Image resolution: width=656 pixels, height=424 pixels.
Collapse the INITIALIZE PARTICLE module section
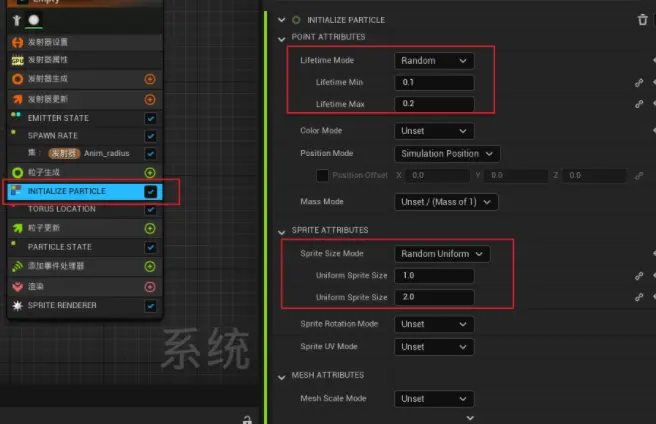(282, 20)
